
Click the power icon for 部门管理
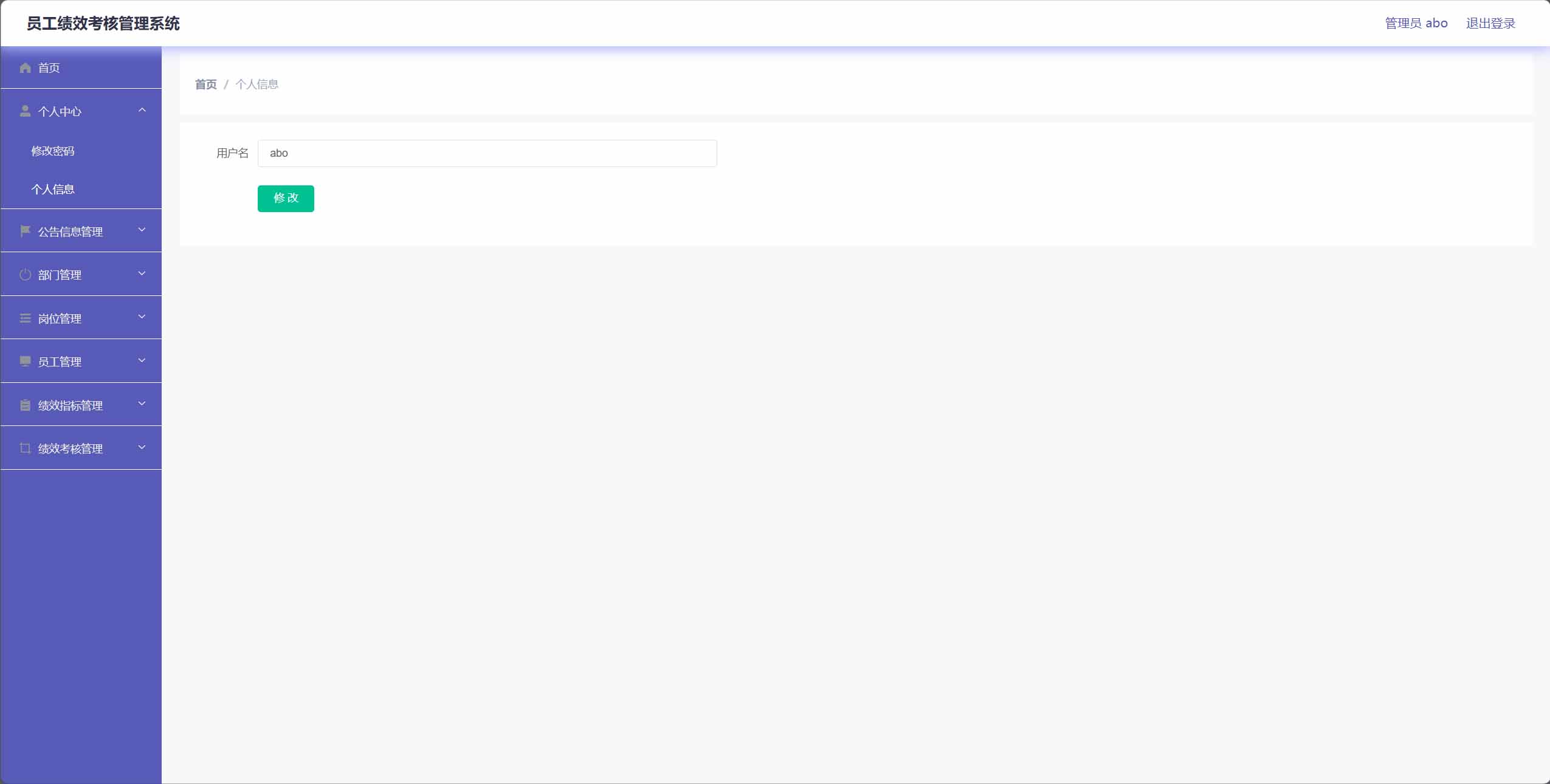click(25, 275)
